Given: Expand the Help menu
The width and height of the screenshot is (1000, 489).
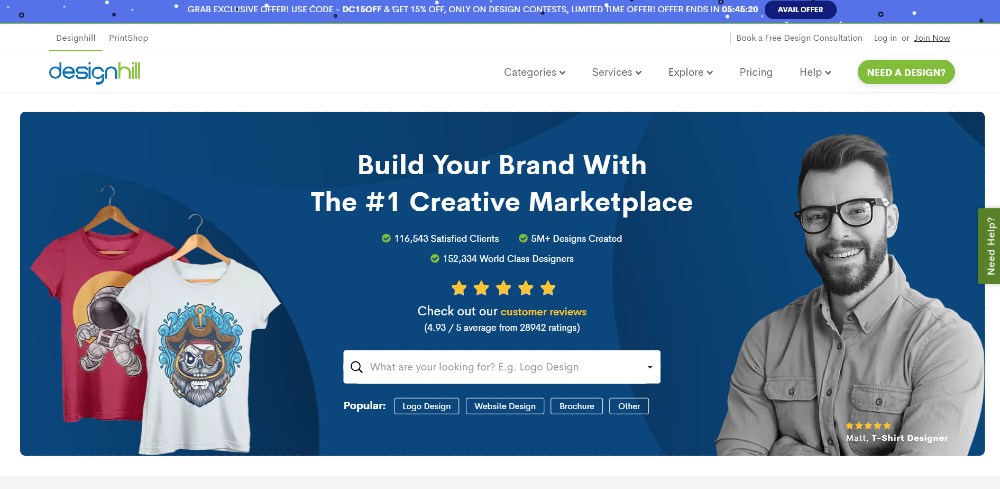Looking at the screenshot, I should 815,73.
